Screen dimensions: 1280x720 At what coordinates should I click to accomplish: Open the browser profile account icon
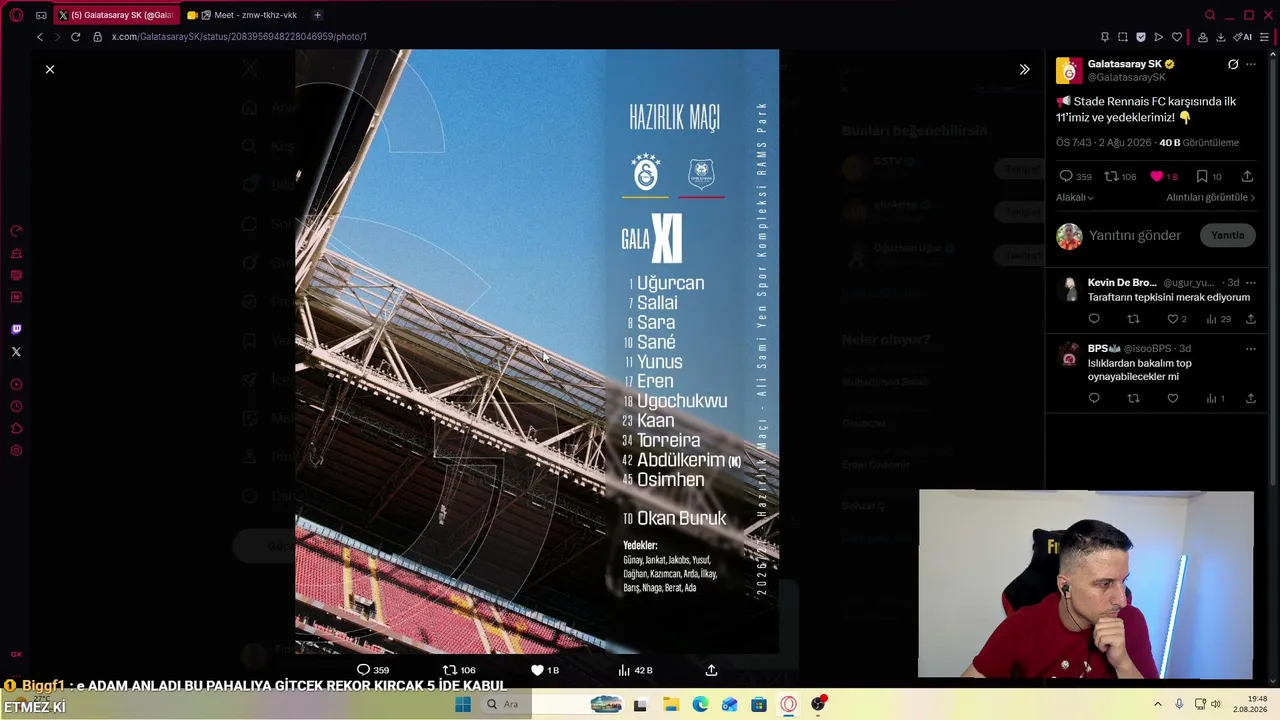coord(1202,37)
